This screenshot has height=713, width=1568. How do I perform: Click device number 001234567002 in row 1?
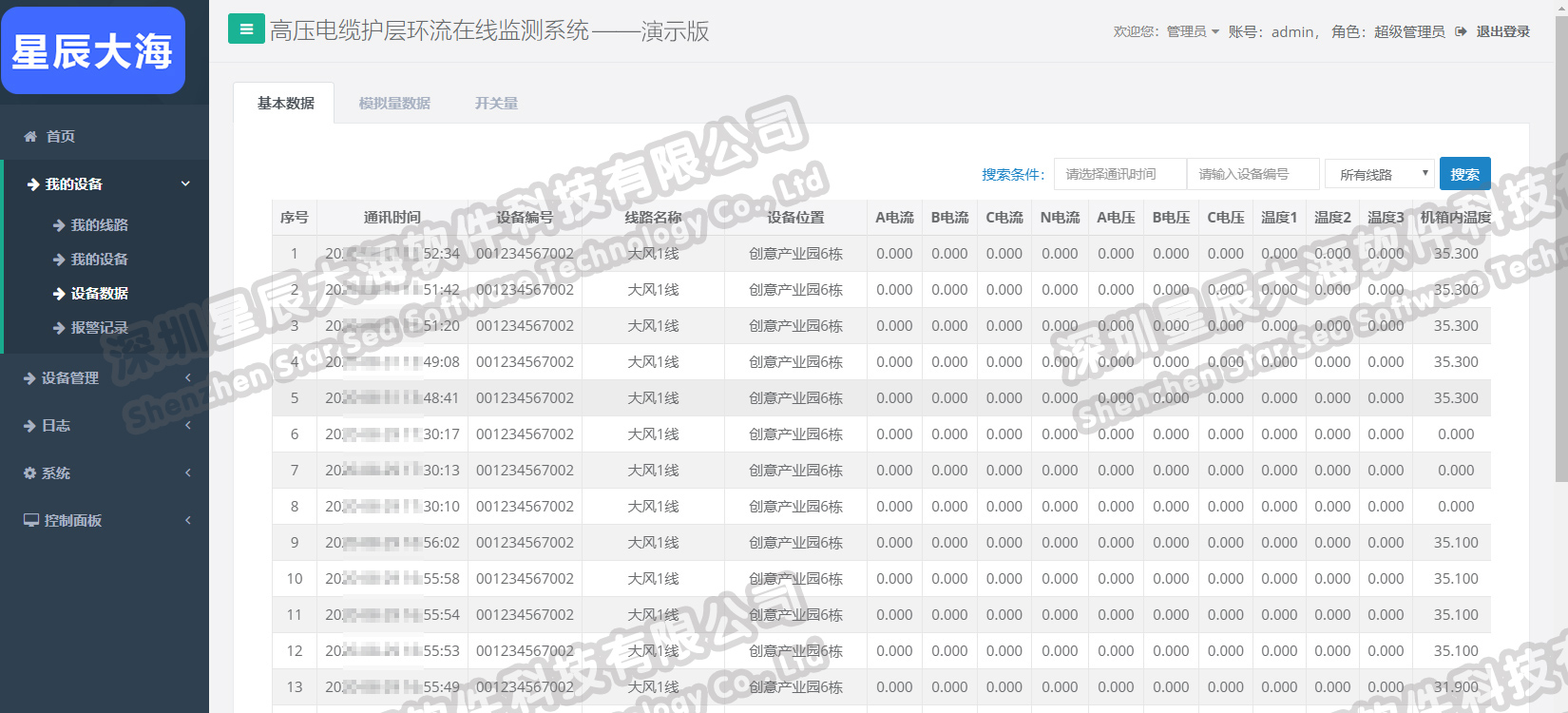pyautogui.click(x=525, y=254)
